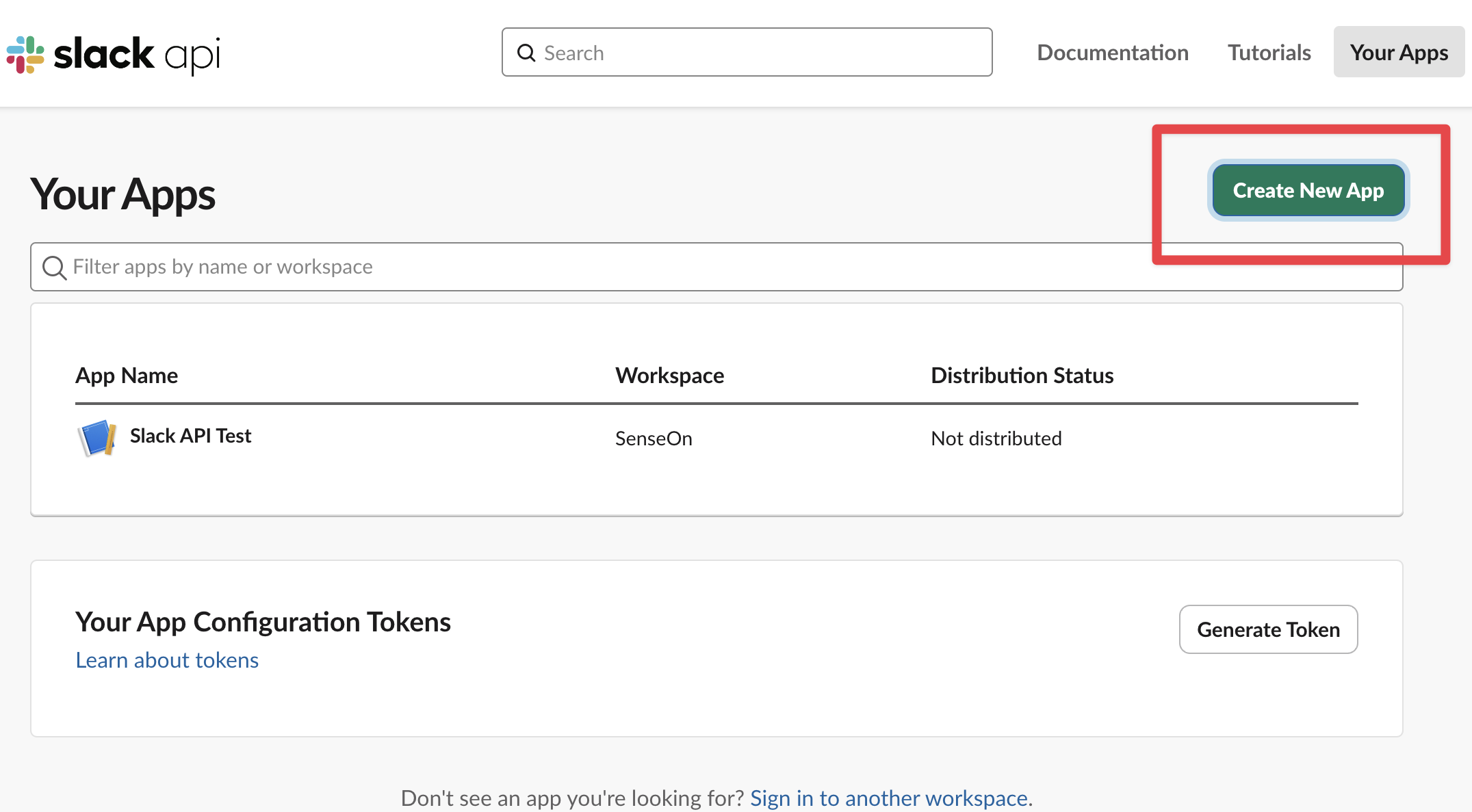The height and width of the screenshot is (812, 1472).
Task: Click the Your Apps page heading
Action: pos(122,194)
